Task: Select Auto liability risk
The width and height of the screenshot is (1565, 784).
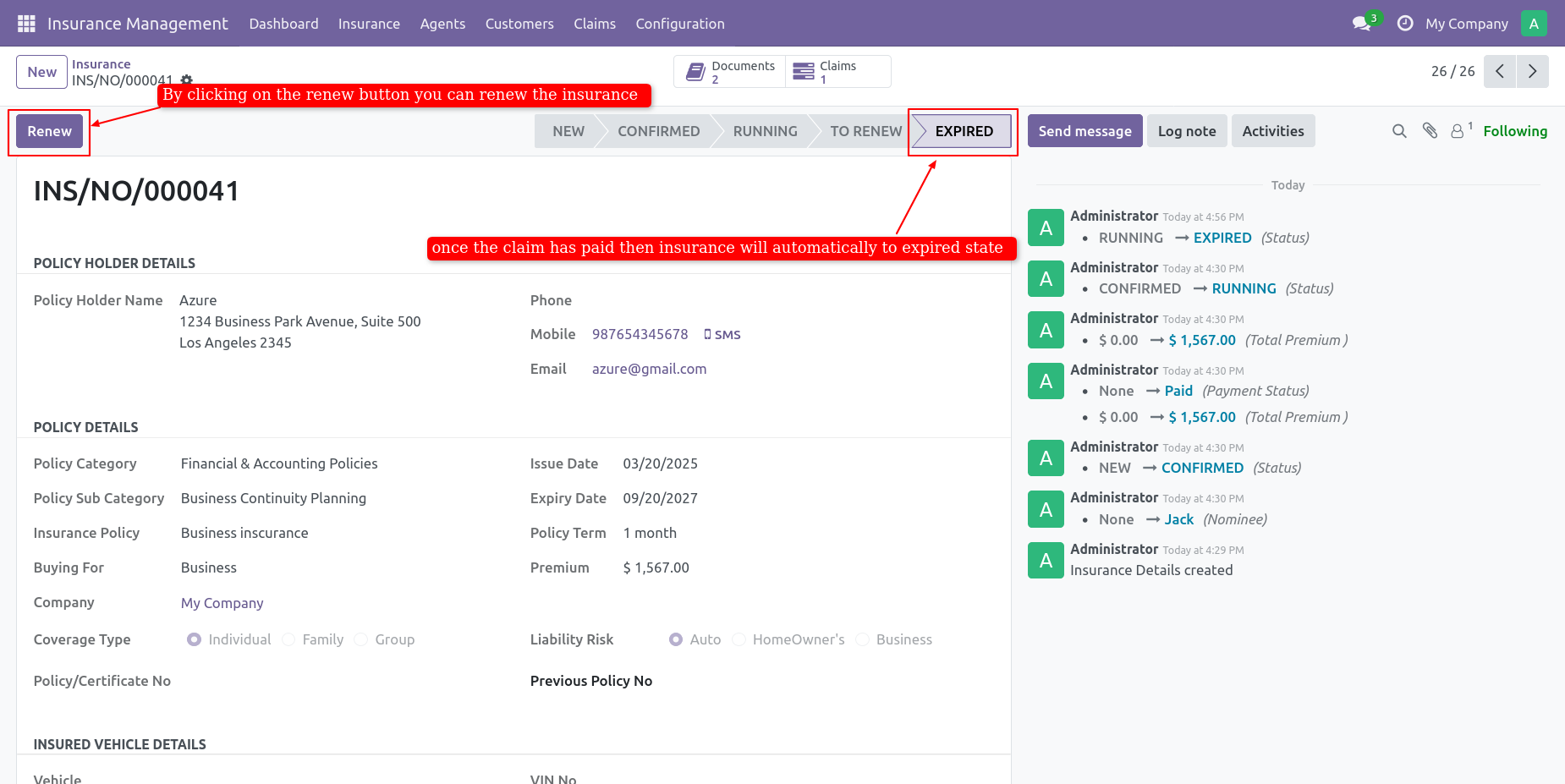Action: [x=676, y=639]
